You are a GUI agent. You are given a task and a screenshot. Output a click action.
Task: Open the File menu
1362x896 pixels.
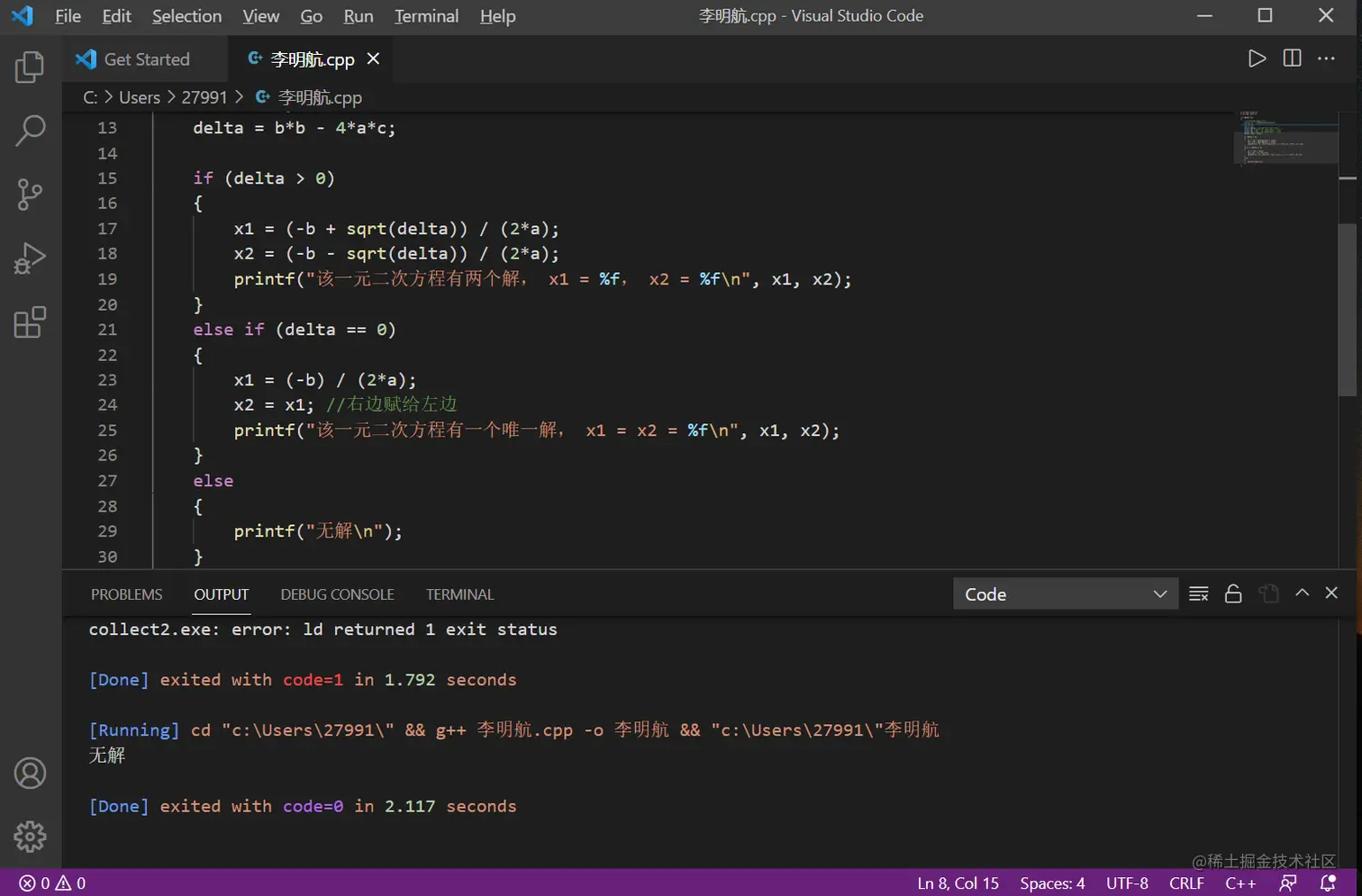pos(68,16)
